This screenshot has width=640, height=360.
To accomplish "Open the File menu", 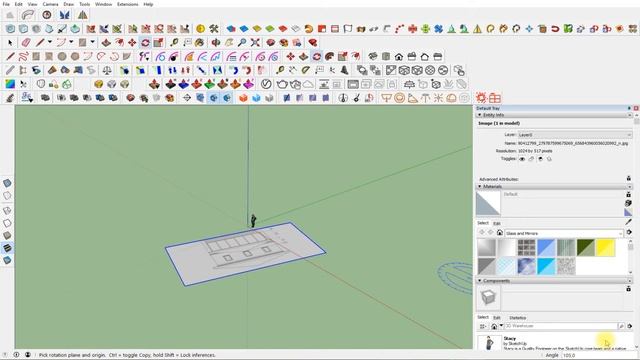I will click(x=6, y=4).
